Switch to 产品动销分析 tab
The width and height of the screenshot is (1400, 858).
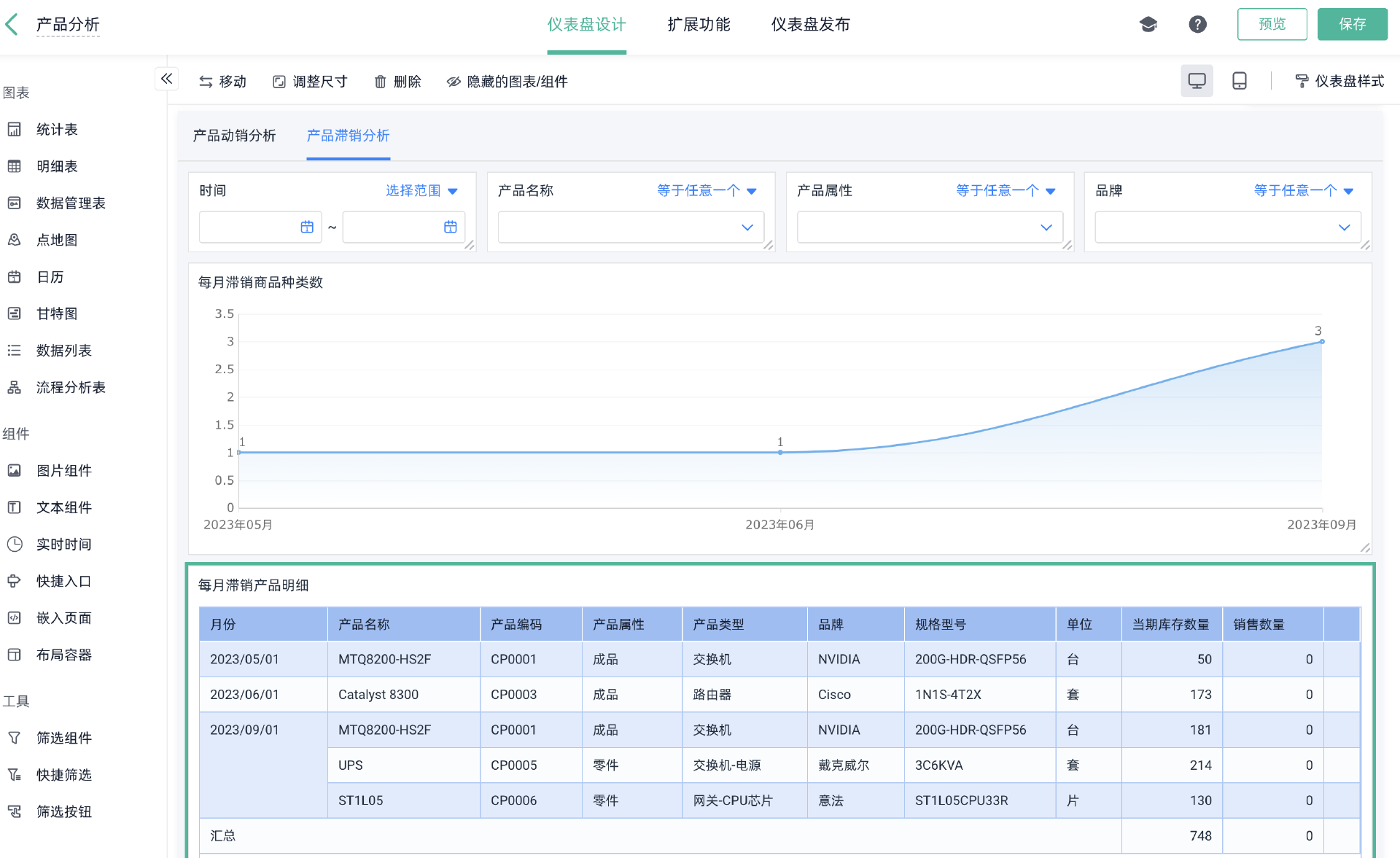pyautogui.click(x=234, y=136)
